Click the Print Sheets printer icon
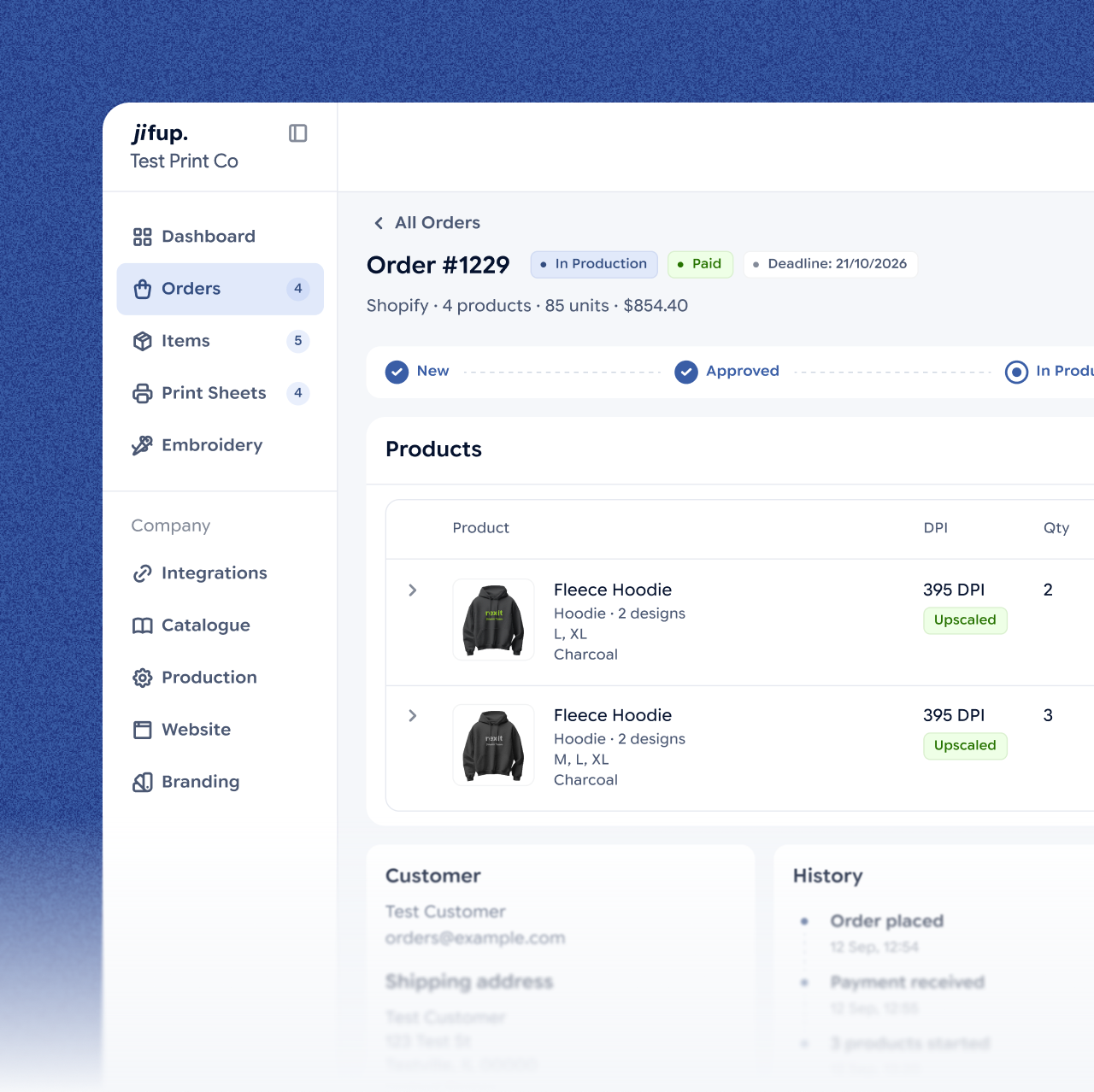 pos(143,393)
